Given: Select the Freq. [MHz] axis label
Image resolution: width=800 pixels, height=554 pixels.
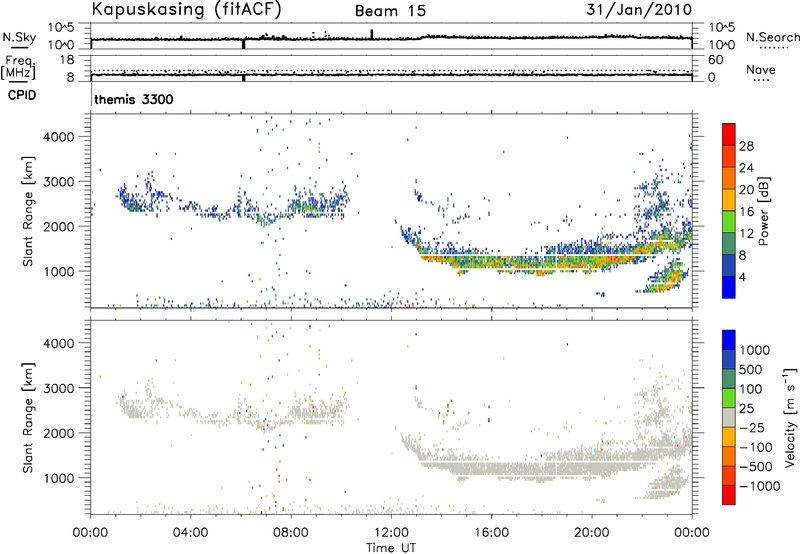Looking at the screenshot, I should pyautogui.click(x=18, y=67).
